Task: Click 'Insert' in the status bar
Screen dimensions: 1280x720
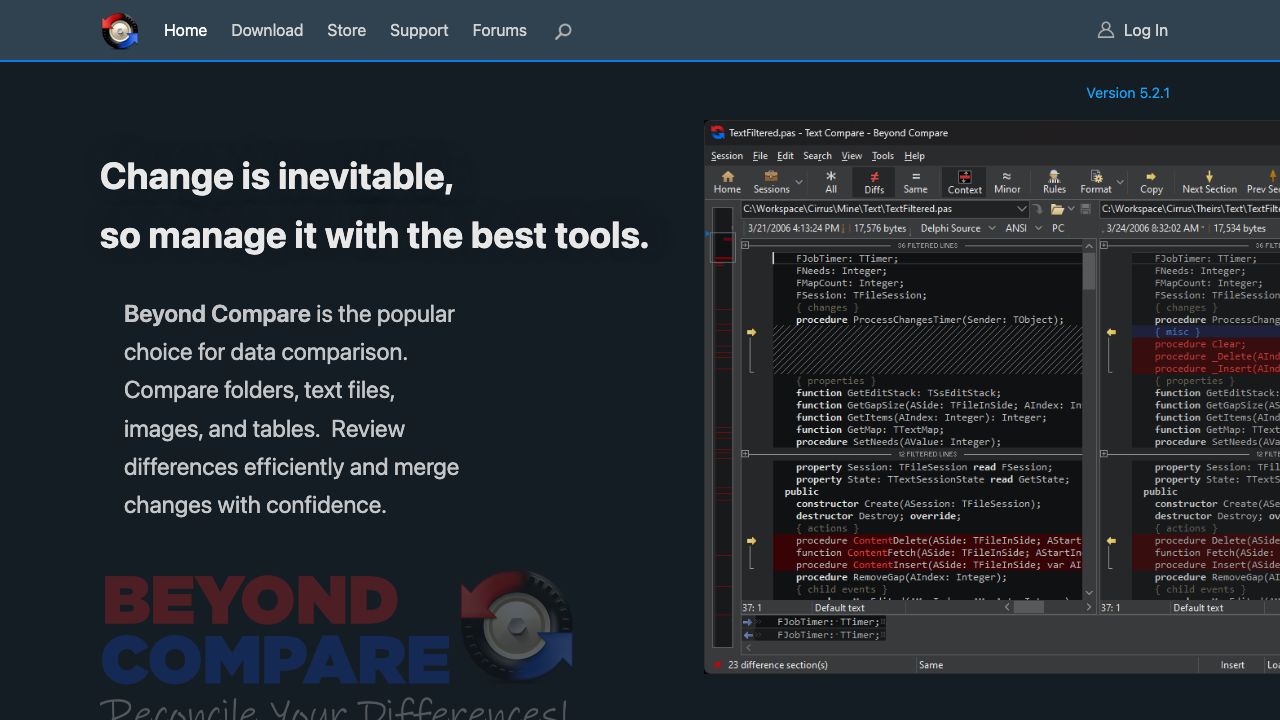Action: click(1232, 665)
